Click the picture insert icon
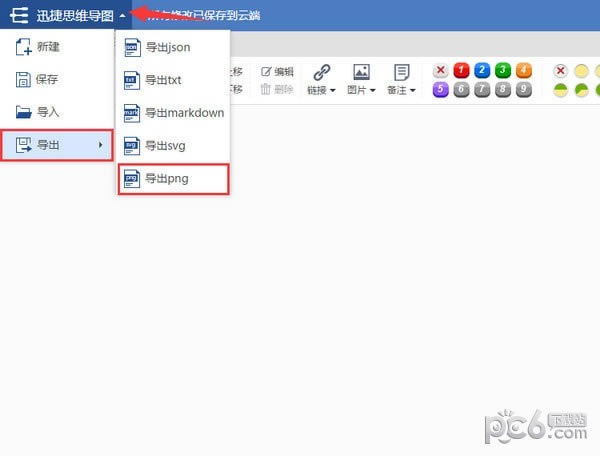This screenshot has width=600, height=456. point(361,72)
